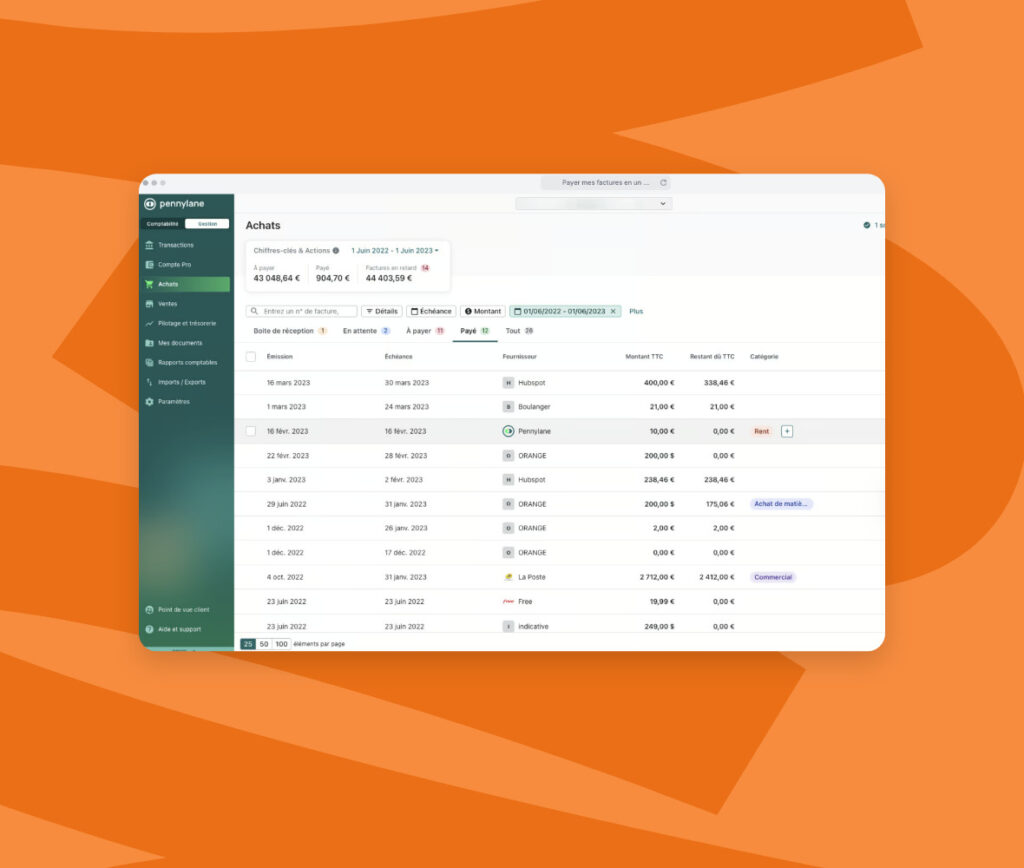Screen dimensions: 1024x868
Task: Select the Payé tab
Action: click(475, 330)
